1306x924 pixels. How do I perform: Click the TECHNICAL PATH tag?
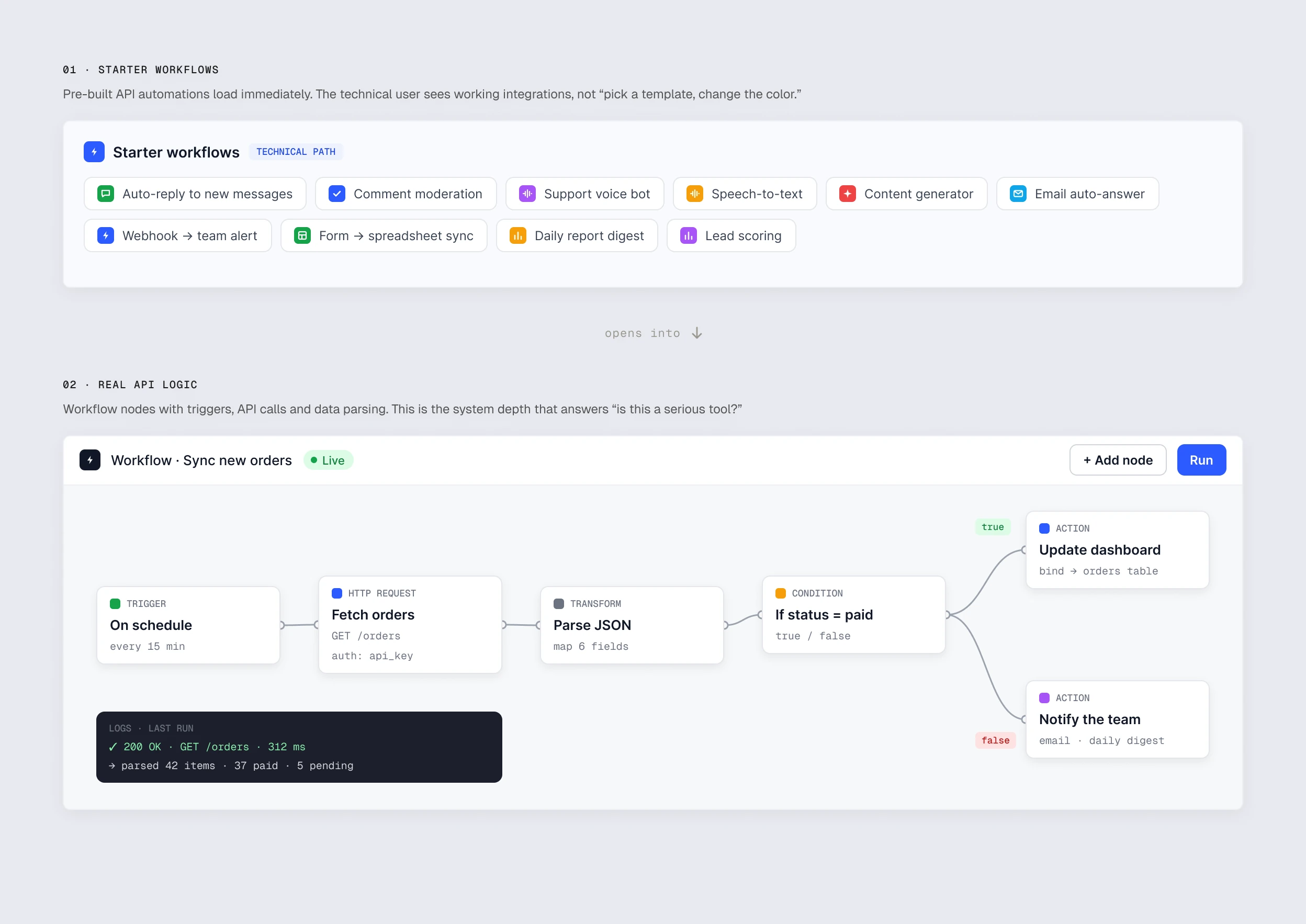tap(296, 152)
